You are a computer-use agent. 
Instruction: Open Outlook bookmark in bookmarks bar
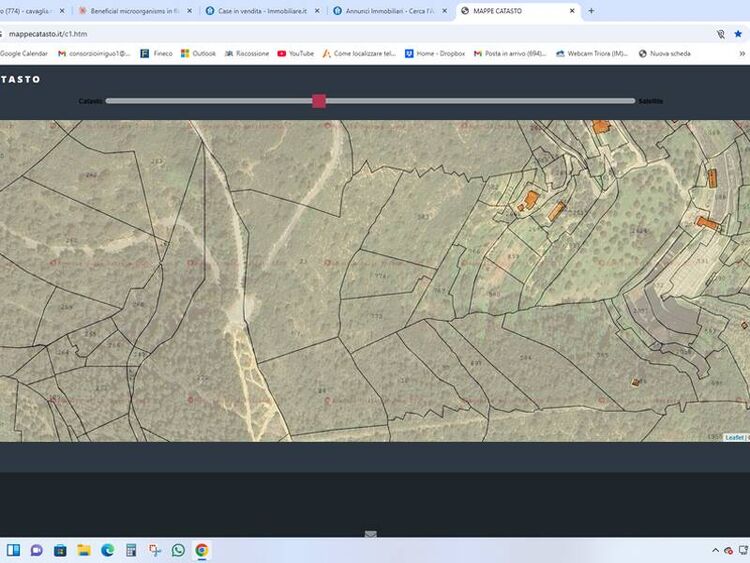(x=198, y=53)
